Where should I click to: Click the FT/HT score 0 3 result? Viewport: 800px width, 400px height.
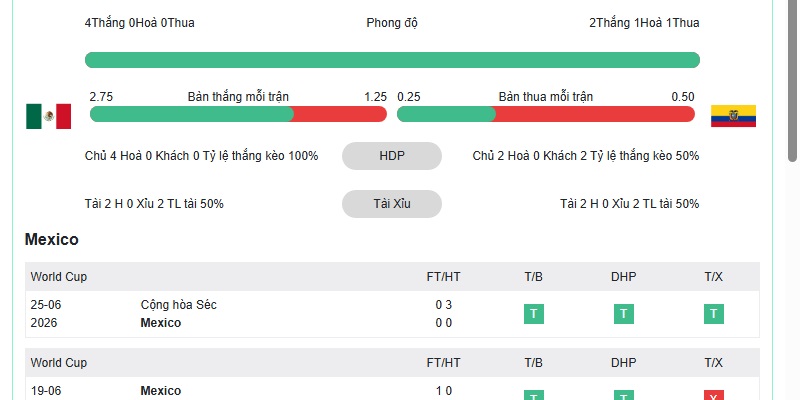pos(443,305)
